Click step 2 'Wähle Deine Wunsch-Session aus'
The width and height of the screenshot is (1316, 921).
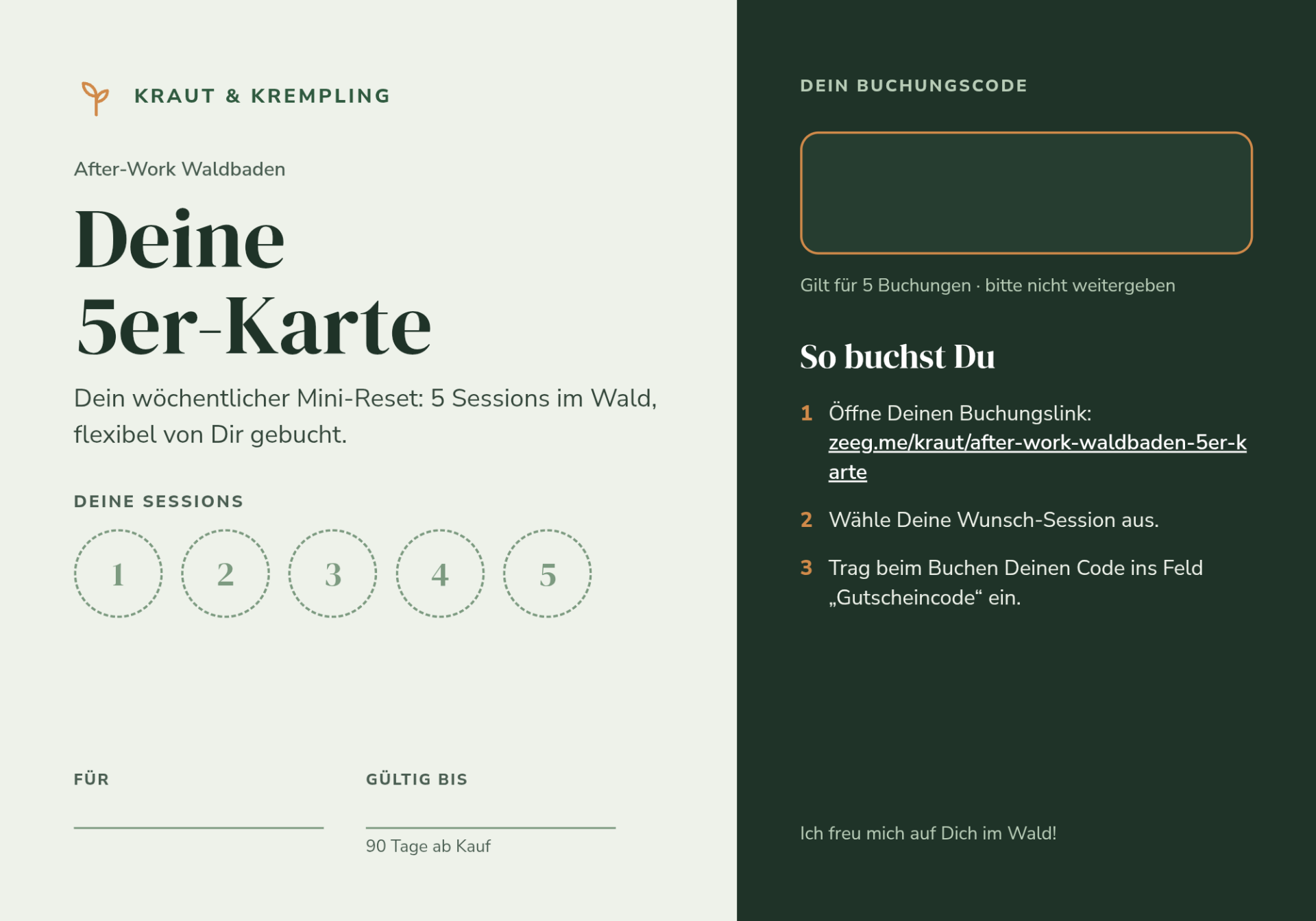coord(993,520)
